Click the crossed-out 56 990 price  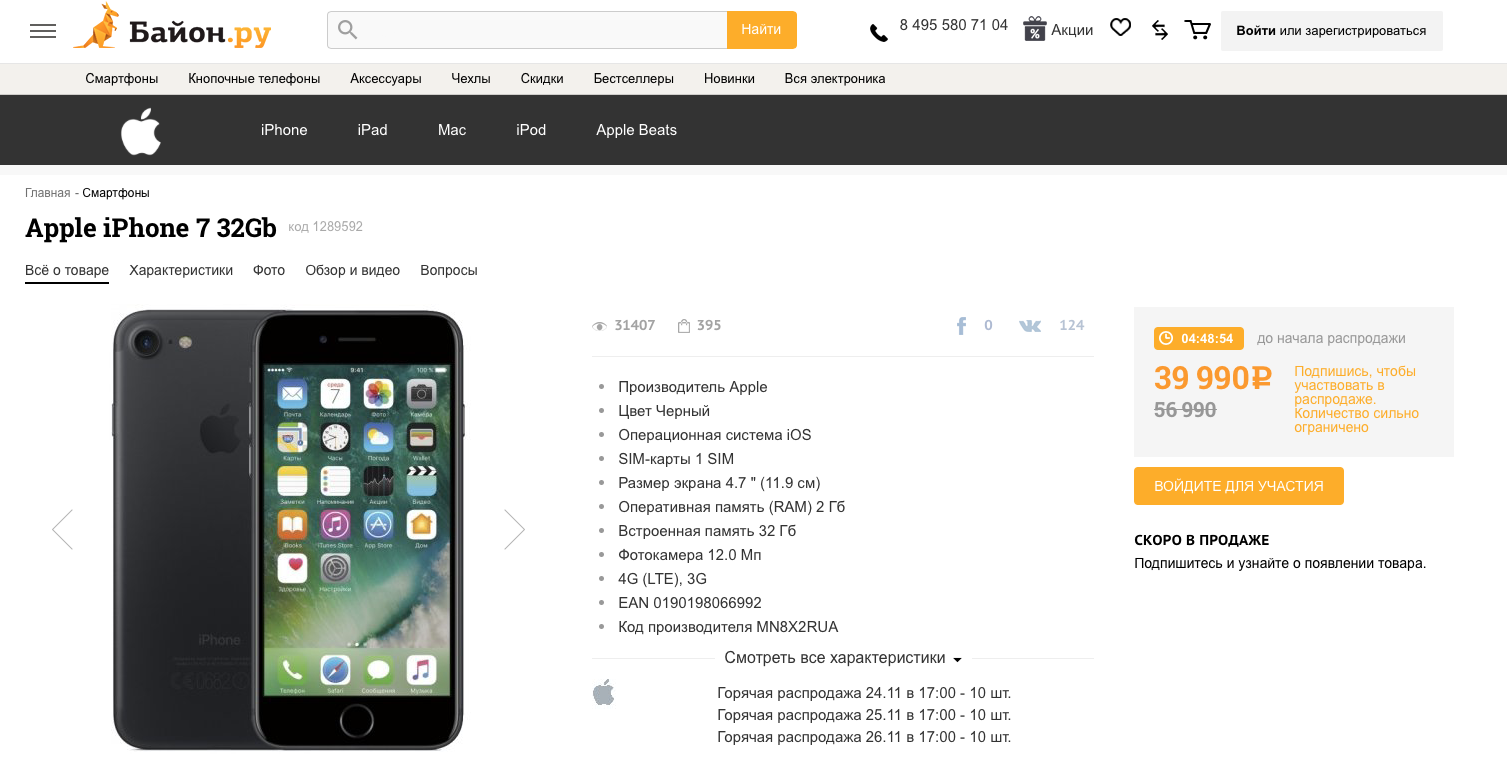(1185, 410)
